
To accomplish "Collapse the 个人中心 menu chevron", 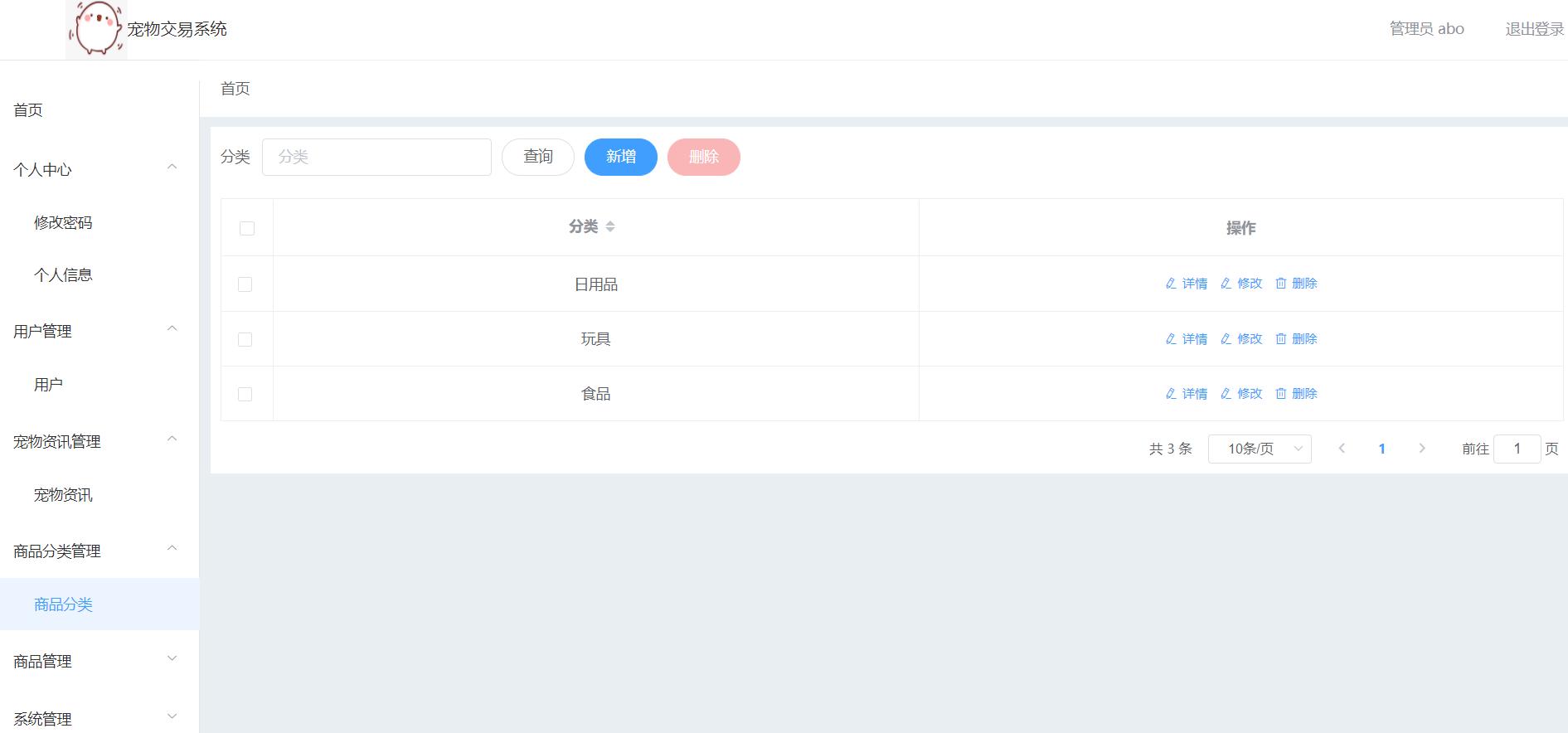I will coord(172,167).
